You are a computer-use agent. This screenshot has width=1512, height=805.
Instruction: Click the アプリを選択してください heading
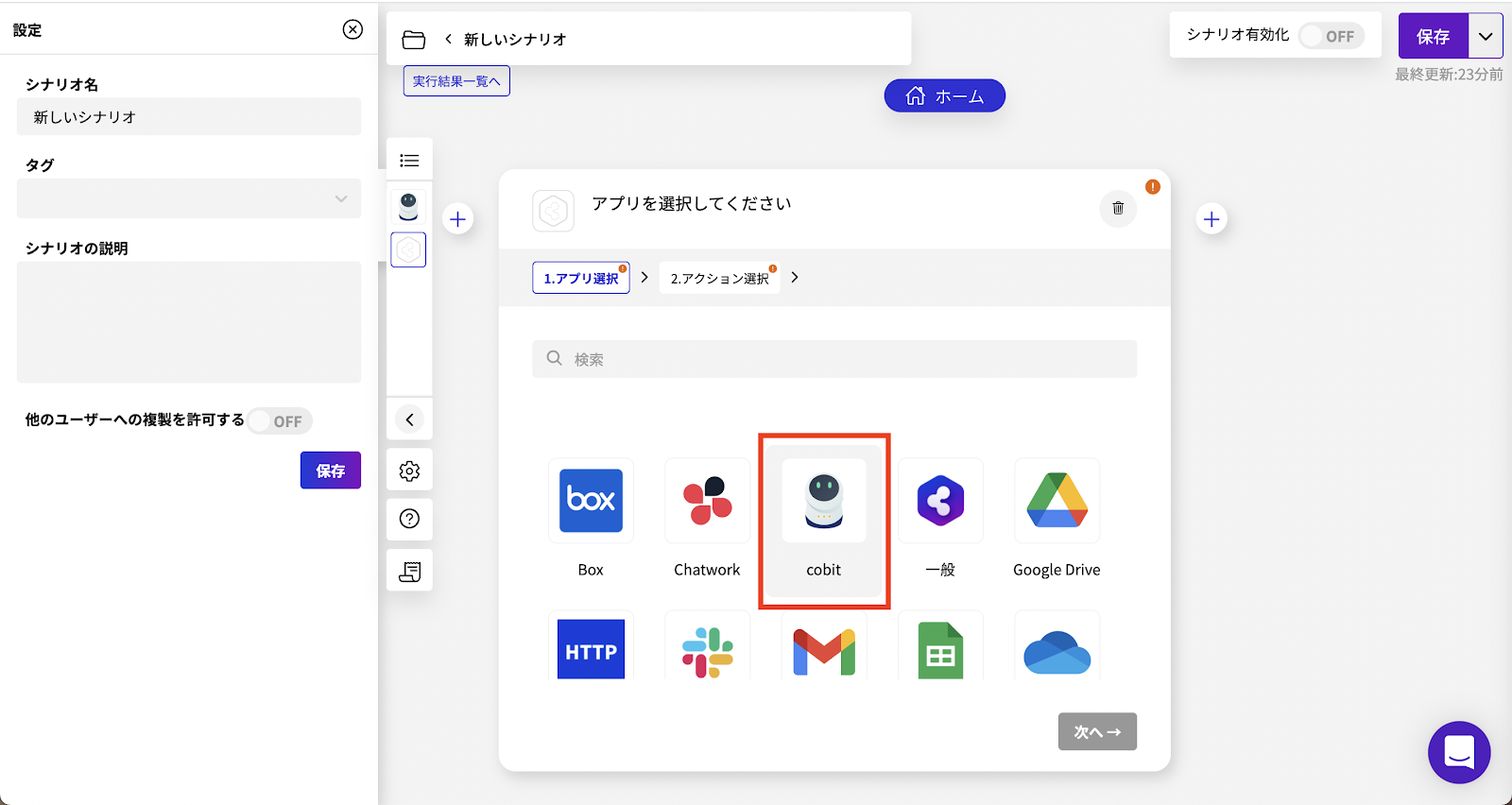coord(692,203)
